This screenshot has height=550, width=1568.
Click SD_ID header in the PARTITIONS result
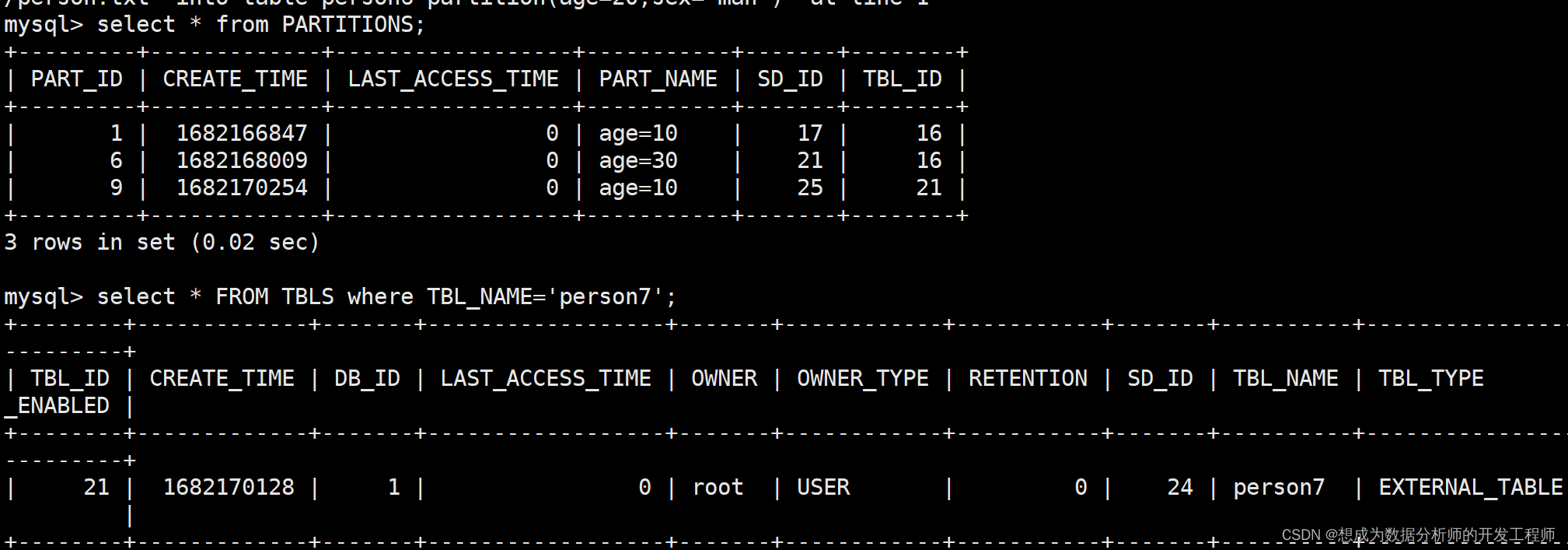(x=791, y=79)
